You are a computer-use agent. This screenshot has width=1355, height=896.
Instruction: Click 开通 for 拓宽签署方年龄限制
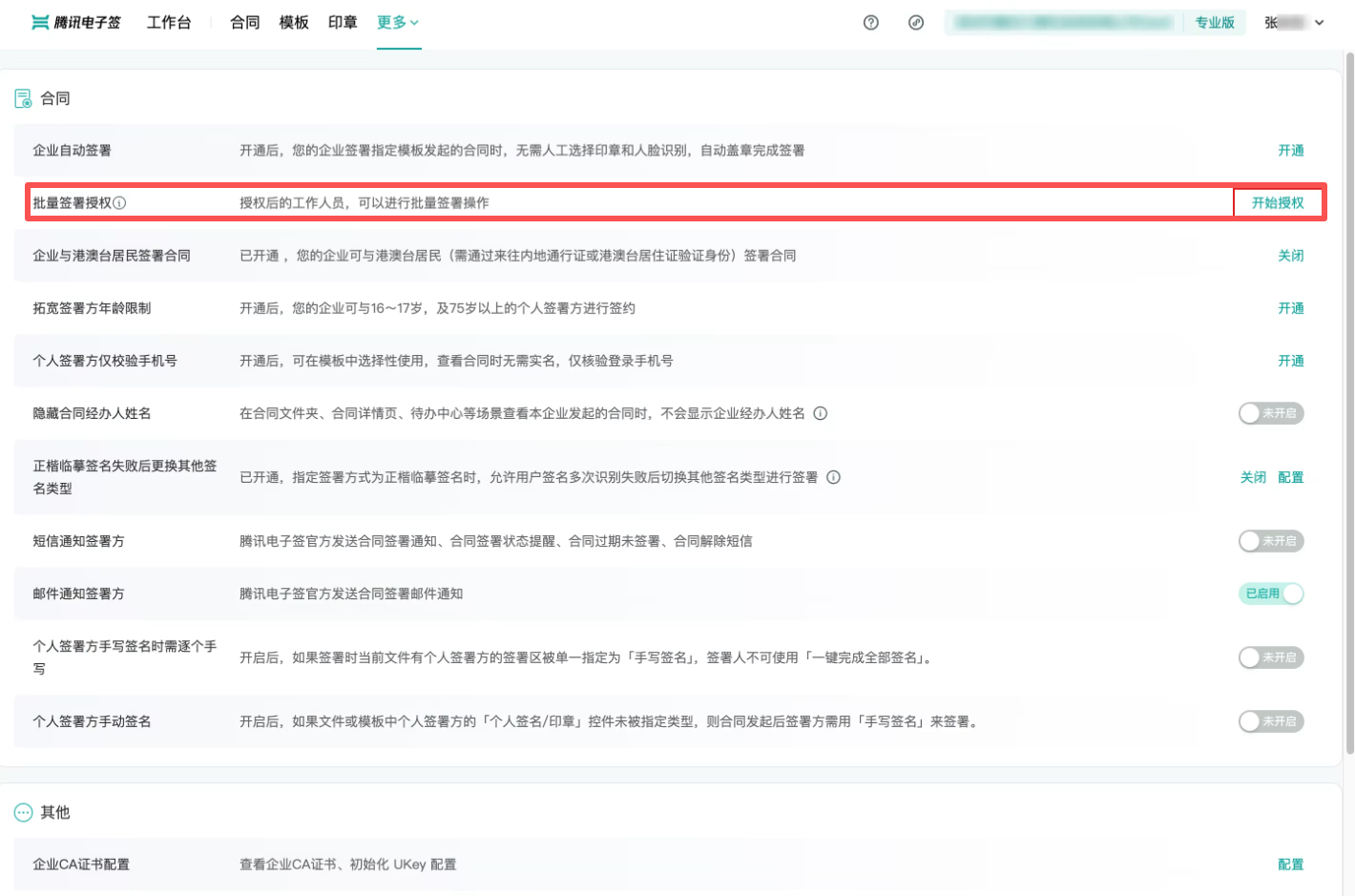(1291, 308)
